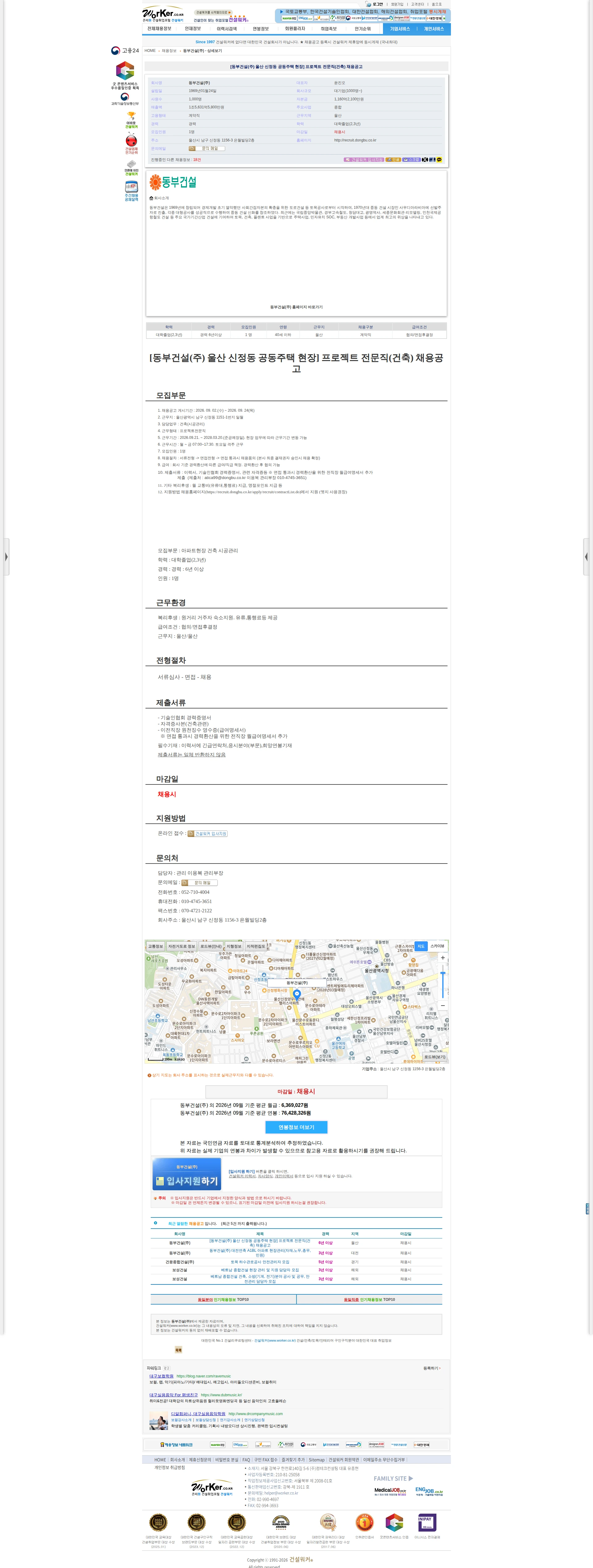Open 동일직종 인기채용정보 TOP10
Viewport: 593px width, 1568px height.
[370, 1300]
